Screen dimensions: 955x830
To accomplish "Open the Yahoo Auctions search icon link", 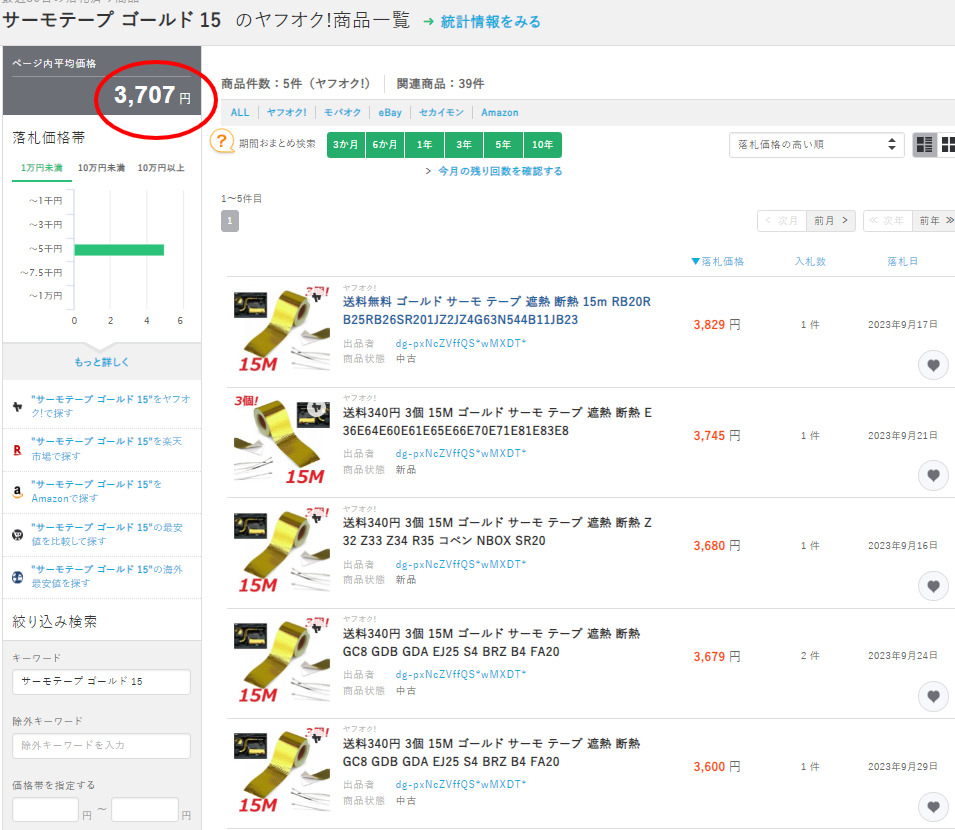I will (x=17, y=406).
